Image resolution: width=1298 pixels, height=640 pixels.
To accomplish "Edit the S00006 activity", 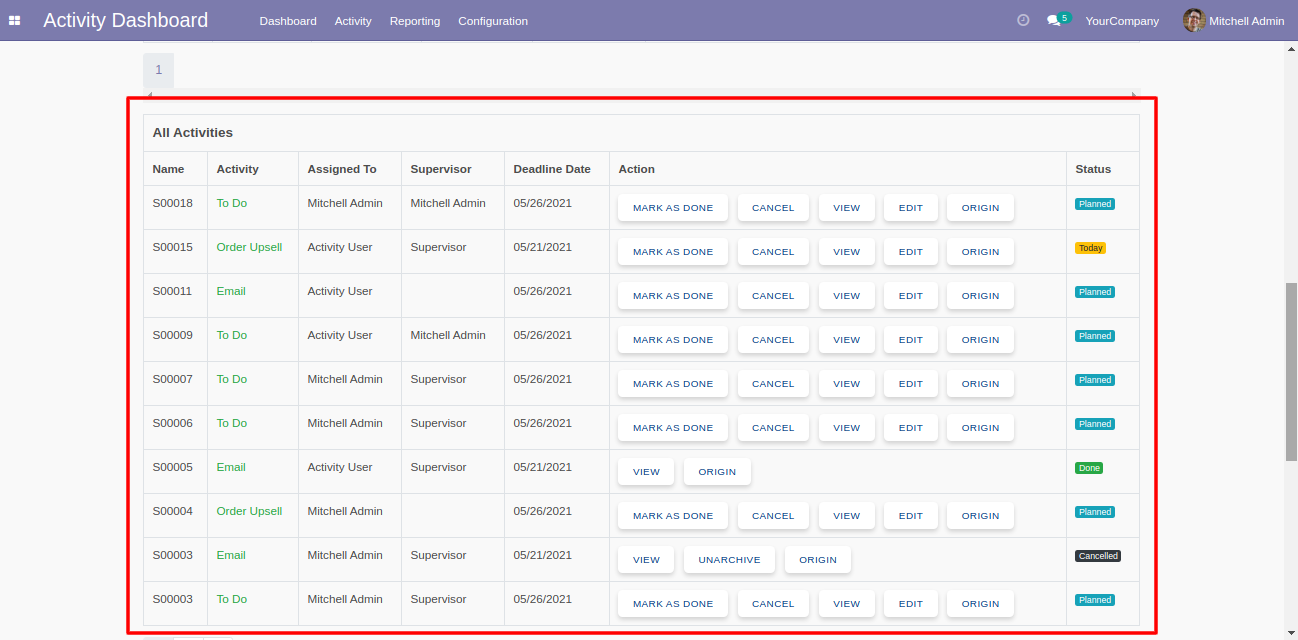I will (x=911, y=428).
